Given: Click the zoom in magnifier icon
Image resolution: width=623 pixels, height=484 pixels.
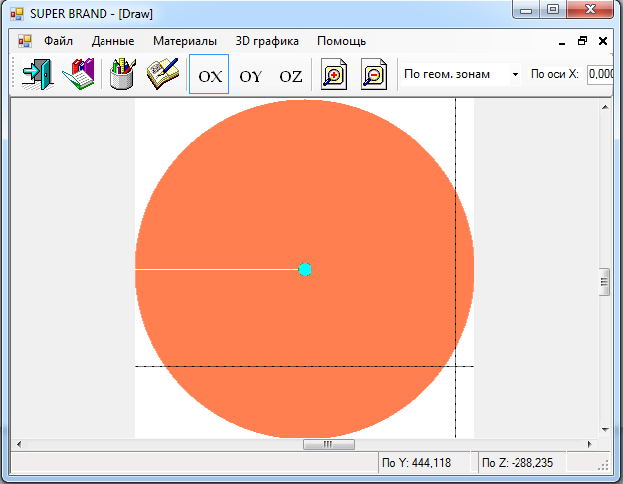Looking at the screenshot, I should pos(334,74).
